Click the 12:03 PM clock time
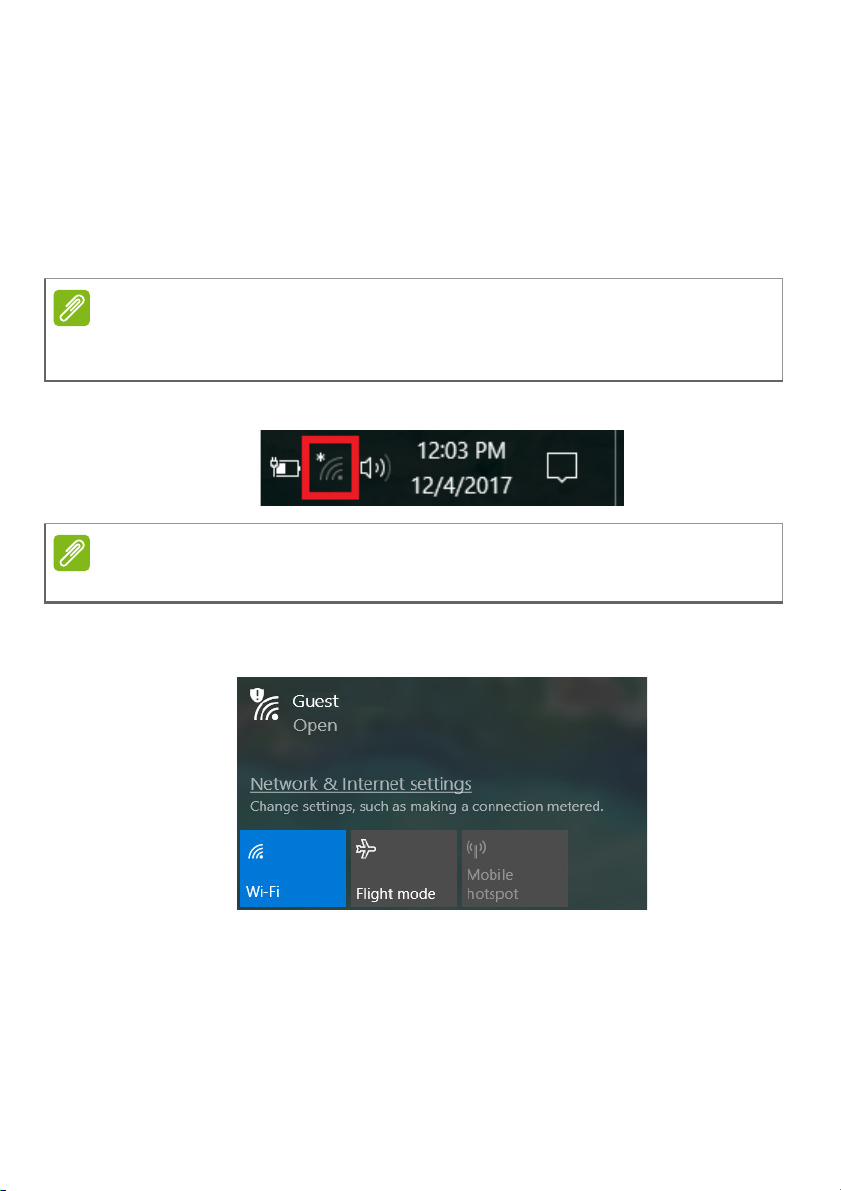 coord(461,451)
